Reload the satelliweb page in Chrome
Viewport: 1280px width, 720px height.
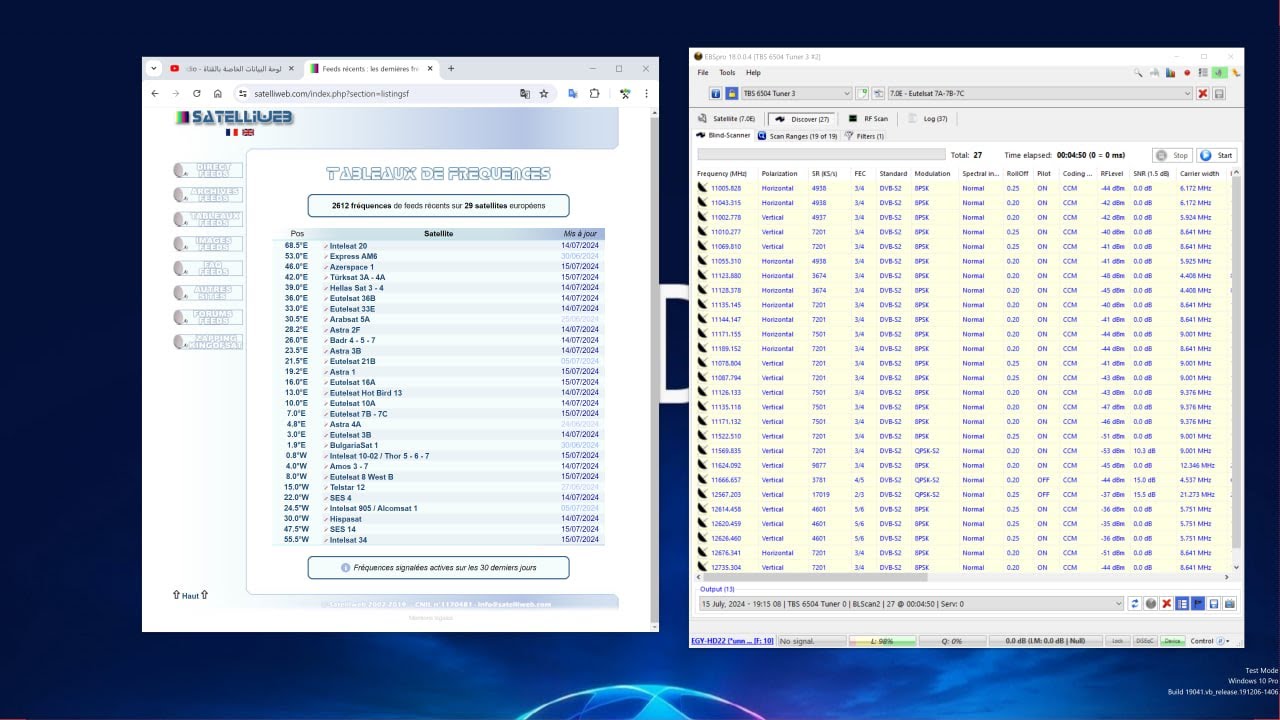196,93
